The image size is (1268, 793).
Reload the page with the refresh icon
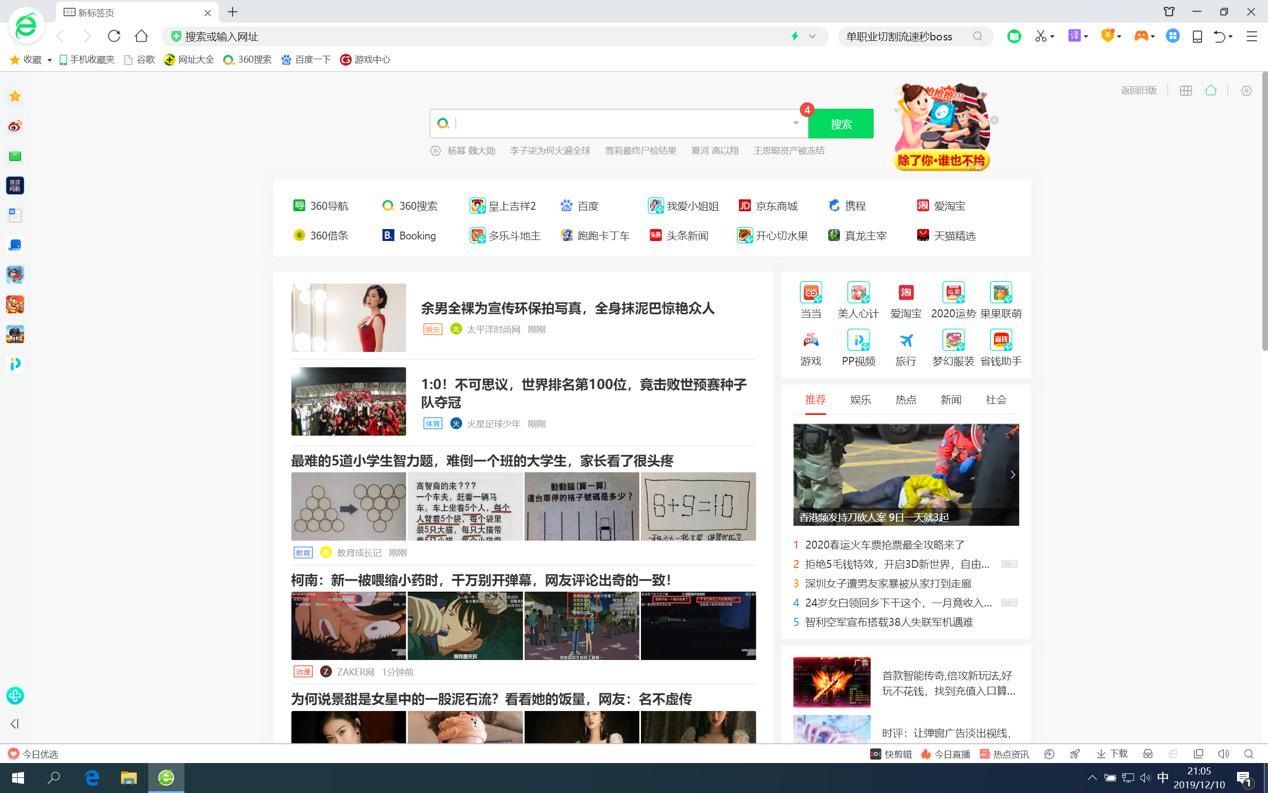click(x=114, y=36)
